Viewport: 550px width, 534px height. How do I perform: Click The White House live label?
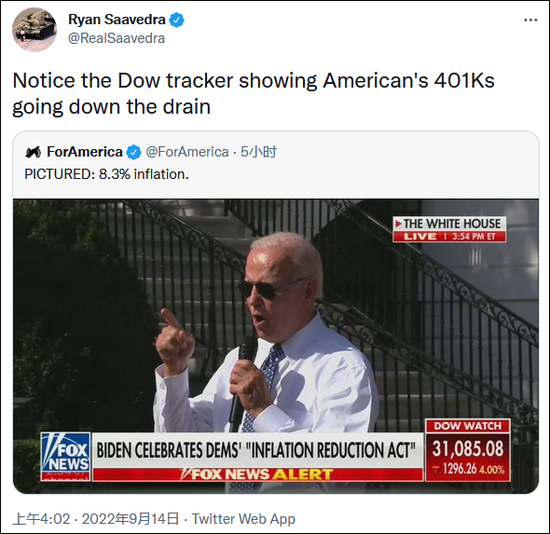pyautogui.click(x=449, y=229)
